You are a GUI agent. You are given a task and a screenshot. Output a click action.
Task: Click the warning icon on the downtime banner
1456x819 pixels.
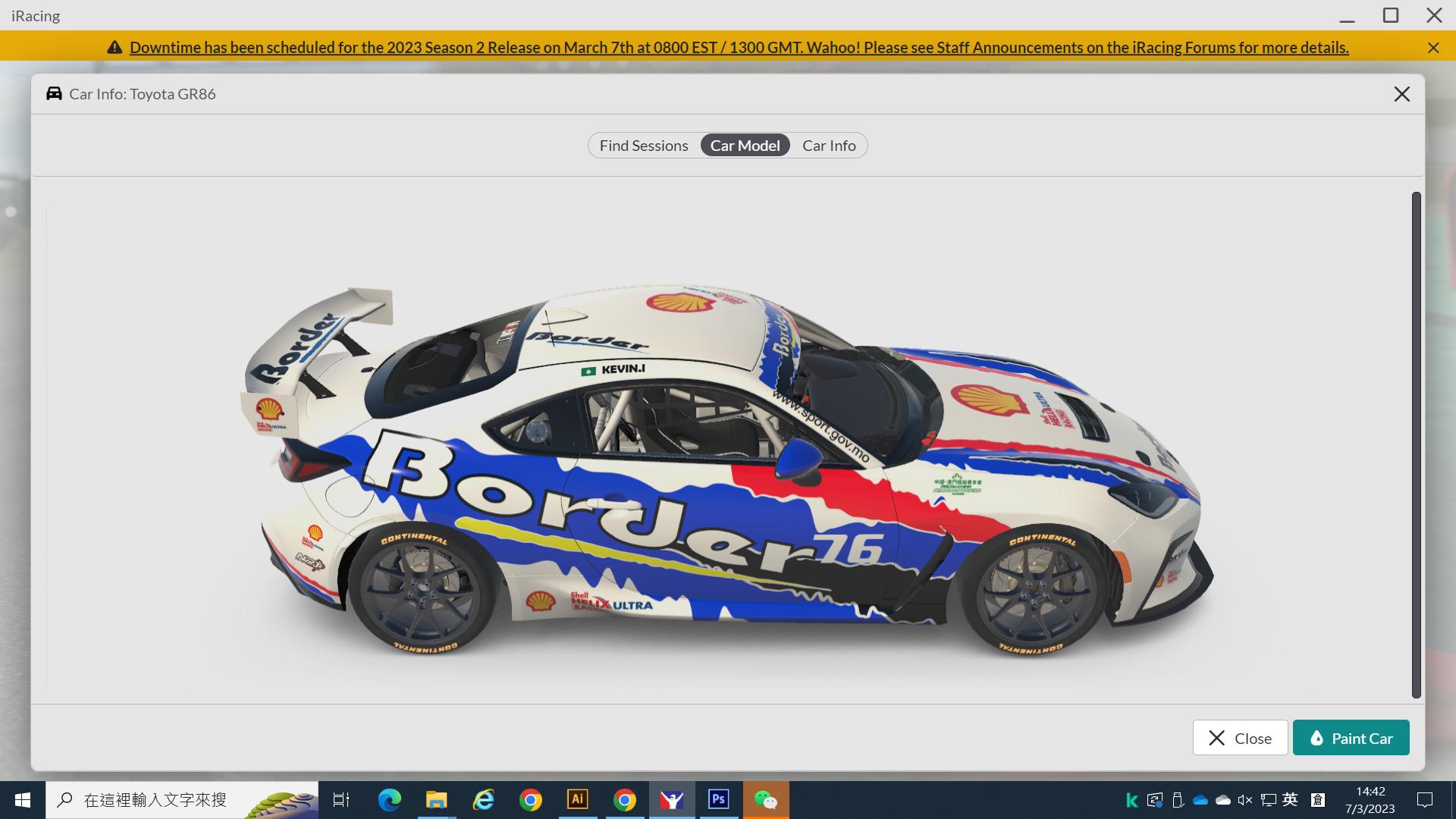click(115, 47)
